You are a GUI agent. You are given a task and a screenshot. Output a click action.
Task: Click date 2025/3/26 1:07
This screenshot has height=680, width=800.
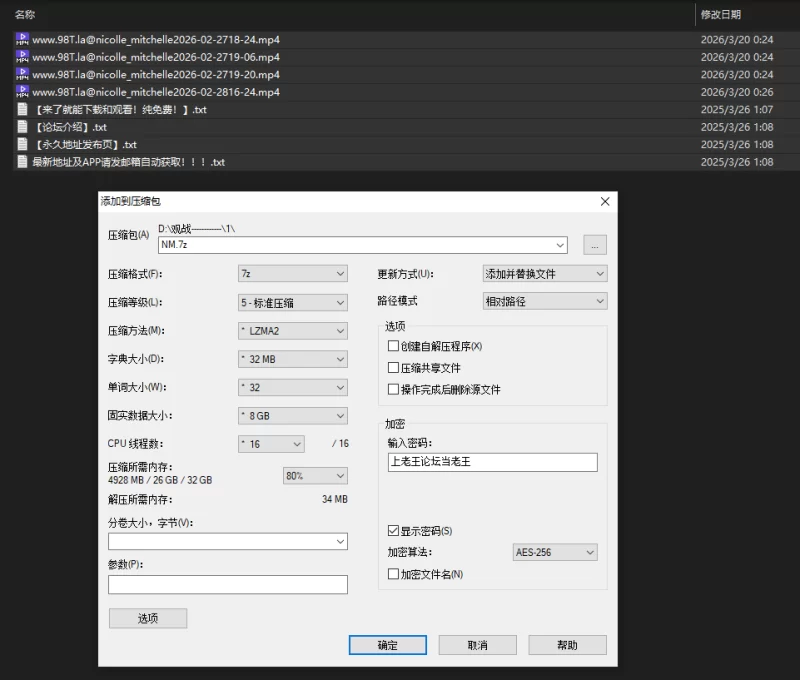click(x=737, y=109)
